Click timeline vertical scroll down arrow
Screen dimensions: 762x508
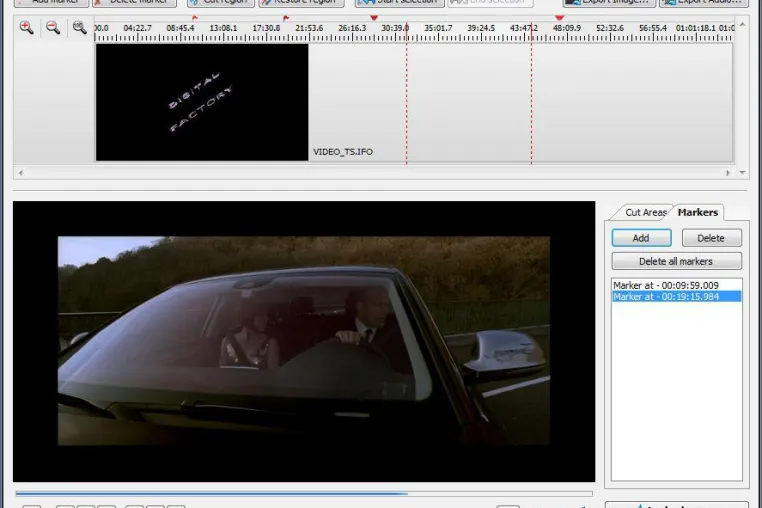[x=742, y=173]
